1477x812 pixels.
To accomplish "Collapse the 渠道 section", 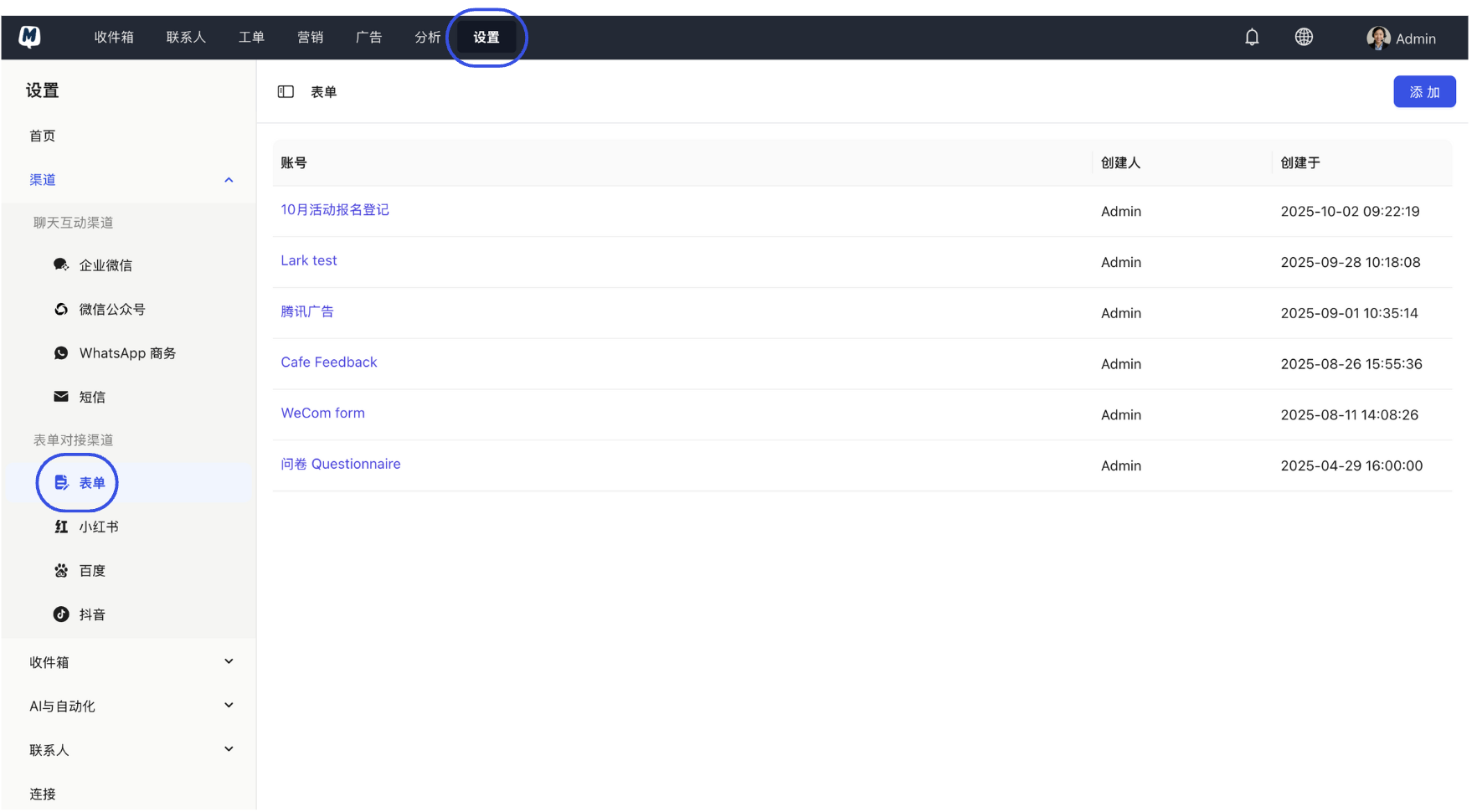I will (229, 179).
